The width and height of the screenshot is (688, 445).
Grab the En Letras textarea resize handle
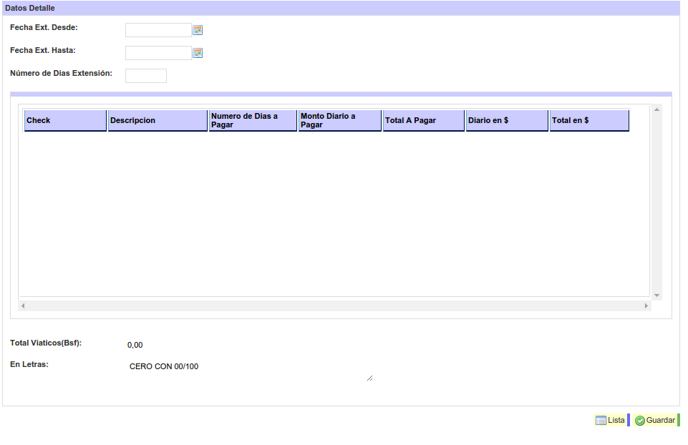(370, 378)
